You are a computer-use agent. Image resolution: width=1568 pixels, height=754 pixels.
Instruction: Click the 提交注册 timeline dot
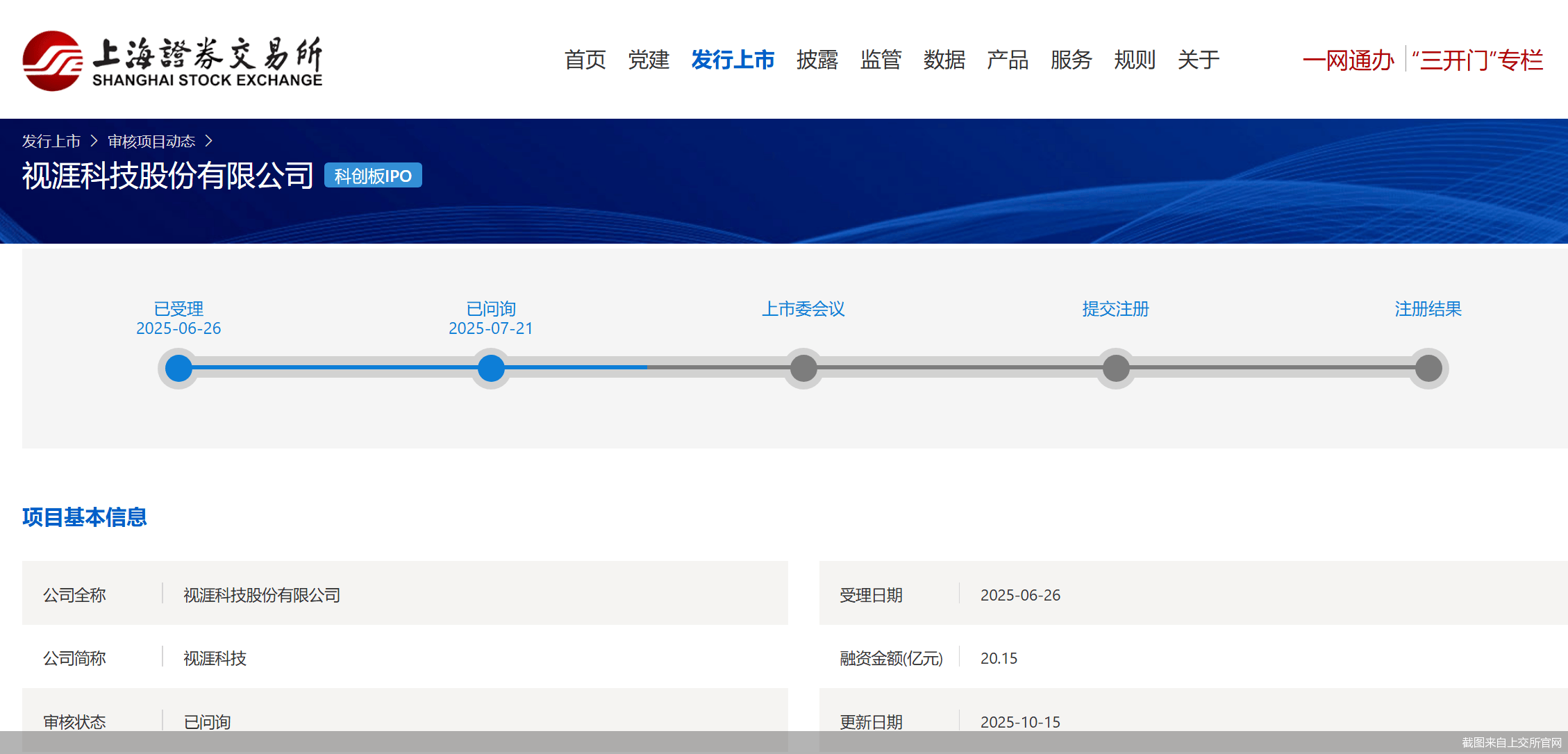click(x=1116, y=368)
